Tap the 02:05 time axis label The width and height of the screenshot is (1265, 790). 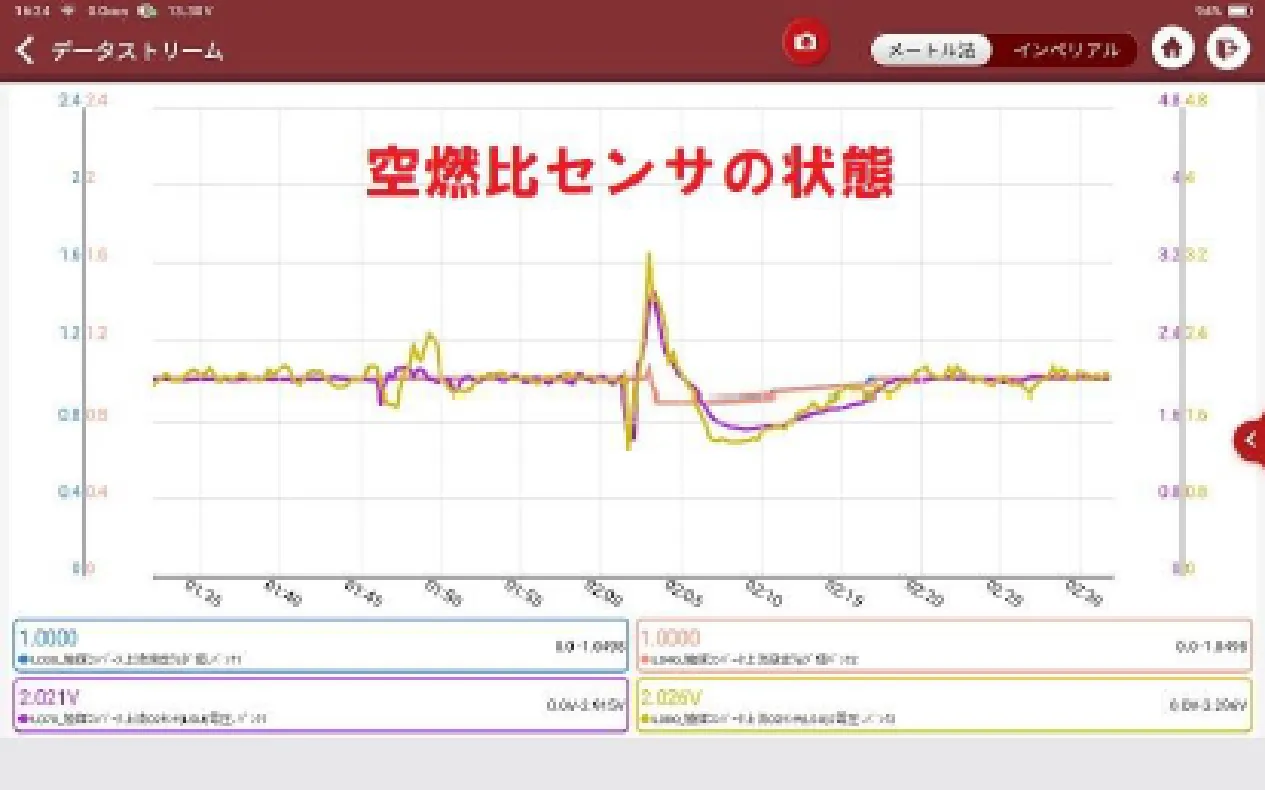(684, 595)
